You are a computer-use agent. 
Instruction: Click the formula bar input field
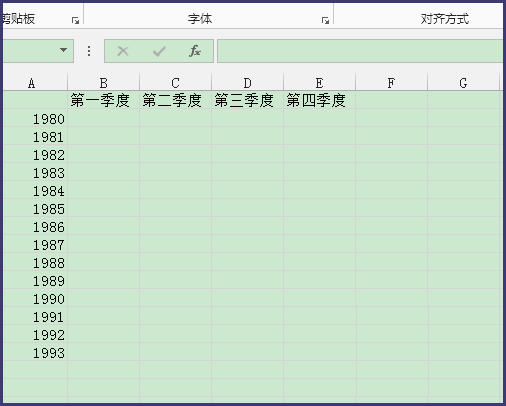tap(360, 51)
